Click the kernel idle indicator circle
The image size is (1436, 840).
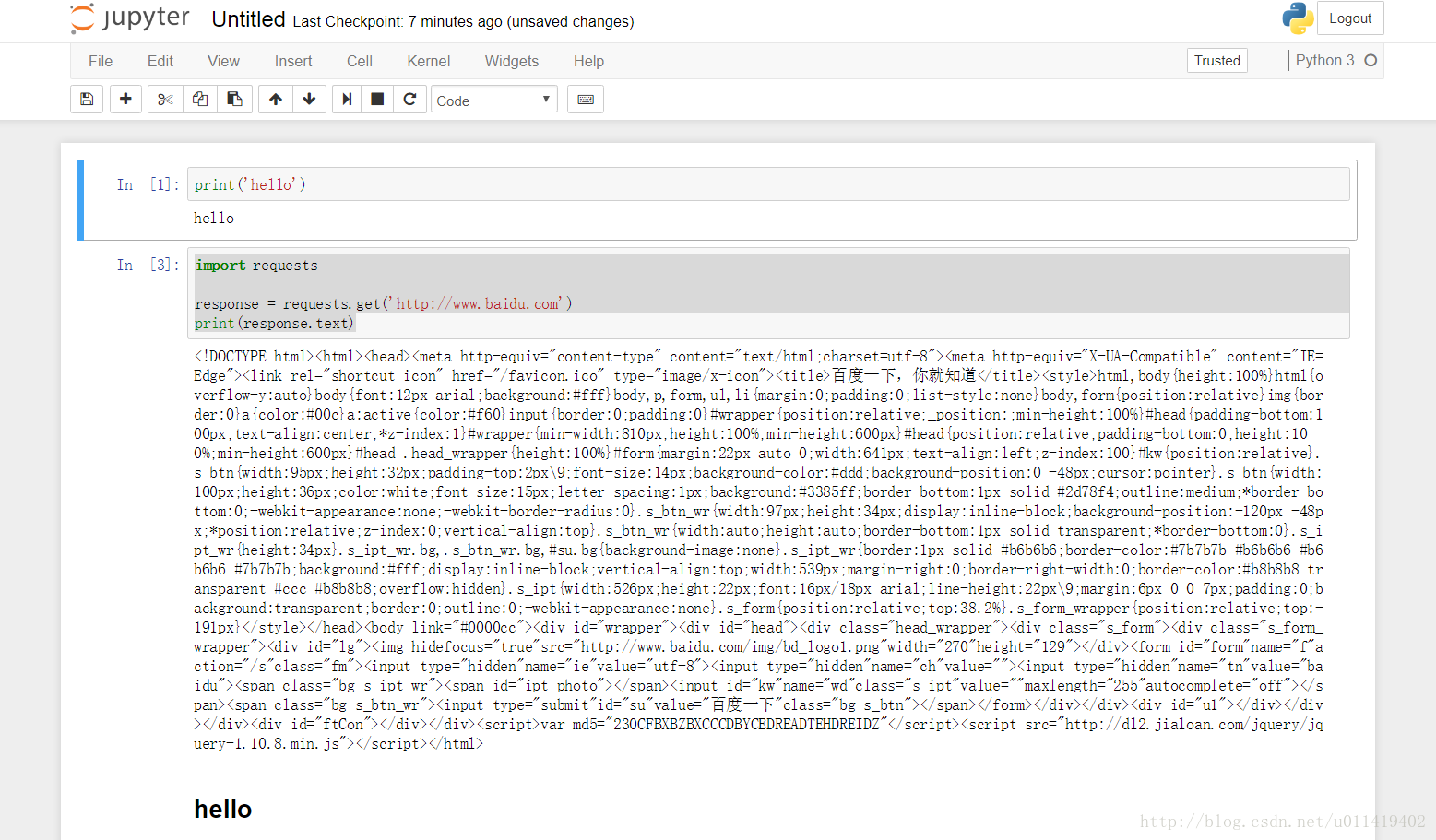click(x=1371, y=60)
